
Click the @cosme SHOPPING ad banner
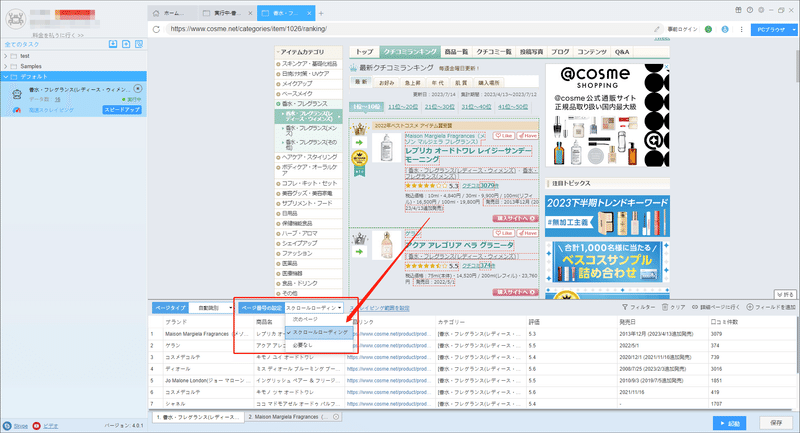[x=607, y=115]
